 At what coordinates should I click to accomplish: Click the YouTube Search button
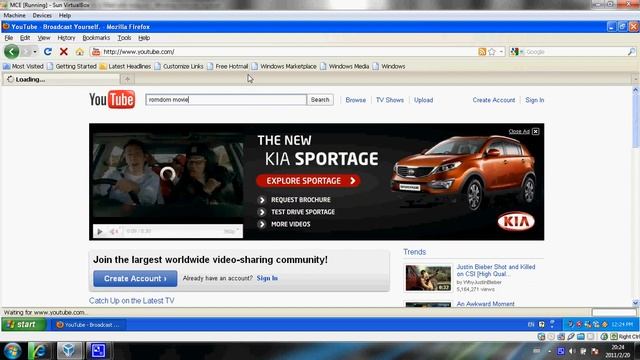tap(320, 100)
